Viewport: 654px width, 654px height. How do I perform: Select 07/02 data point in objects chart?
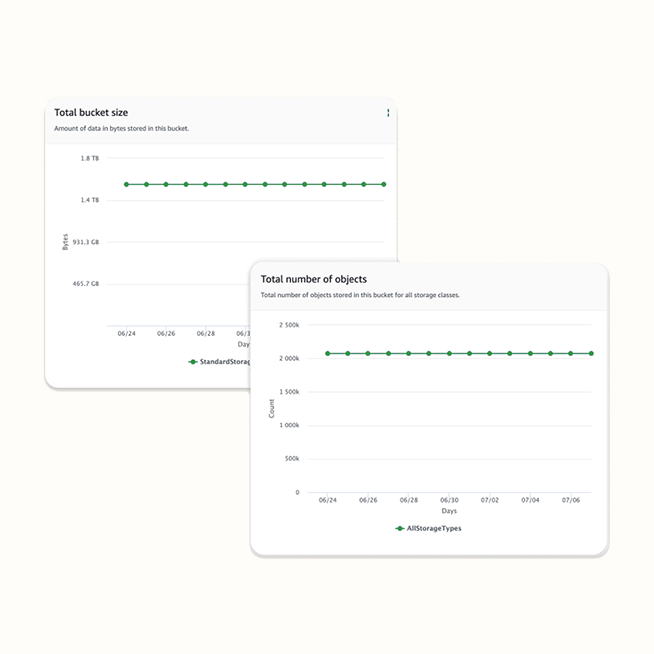coord(490,353)
